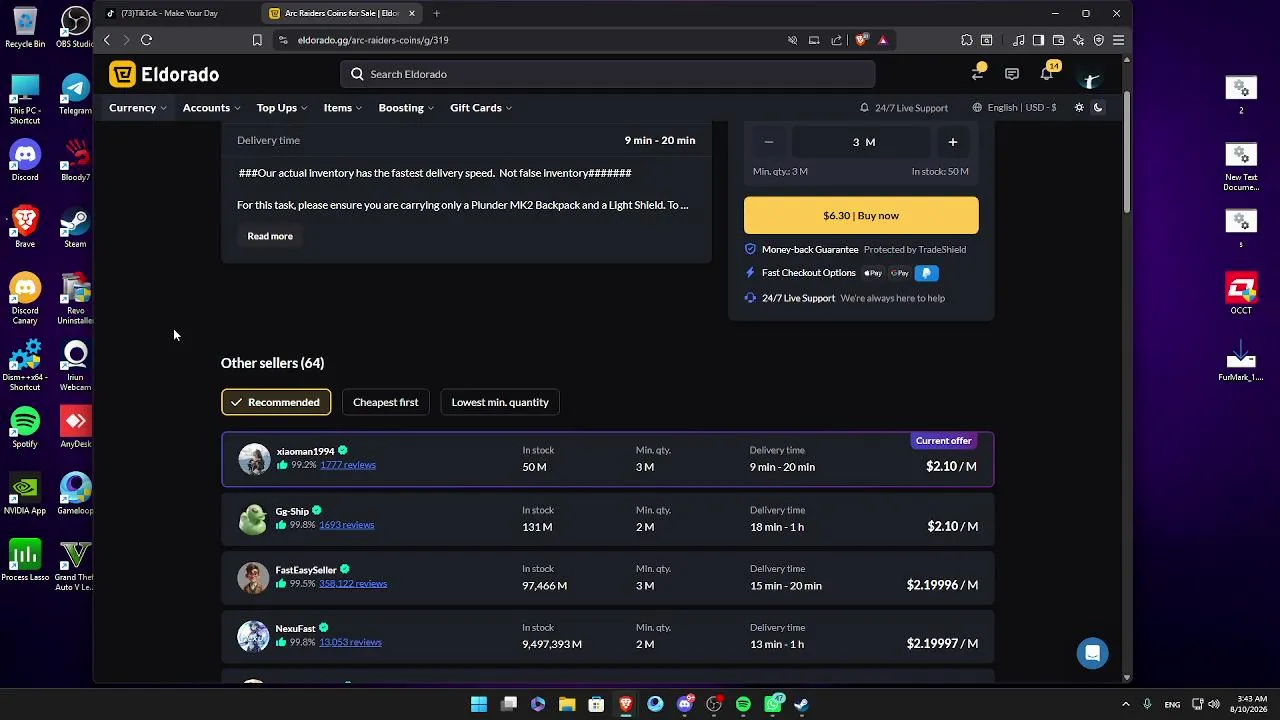
Task: Open WhatsApp from the taskbar
Action: pos(773,704)
